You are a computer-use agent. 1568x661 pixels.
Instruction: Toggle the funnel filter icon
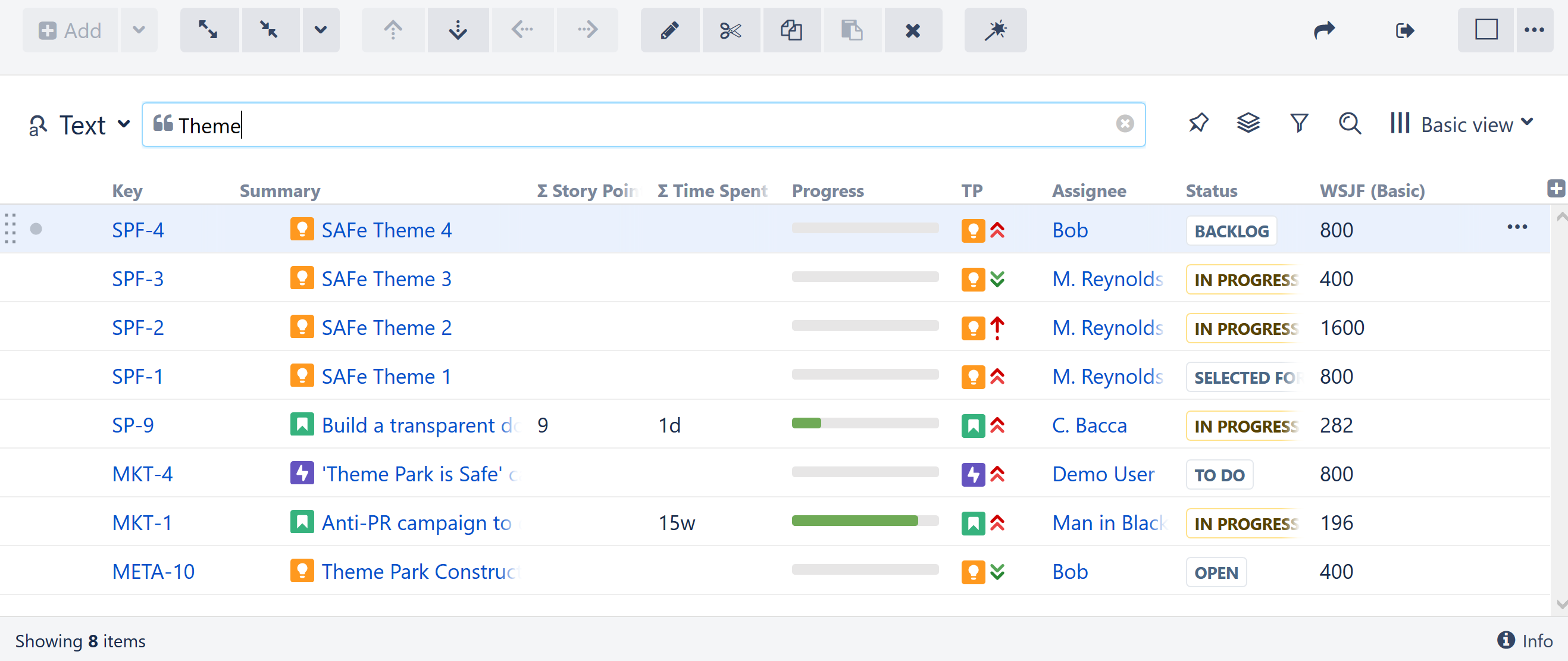[1299, 124]
